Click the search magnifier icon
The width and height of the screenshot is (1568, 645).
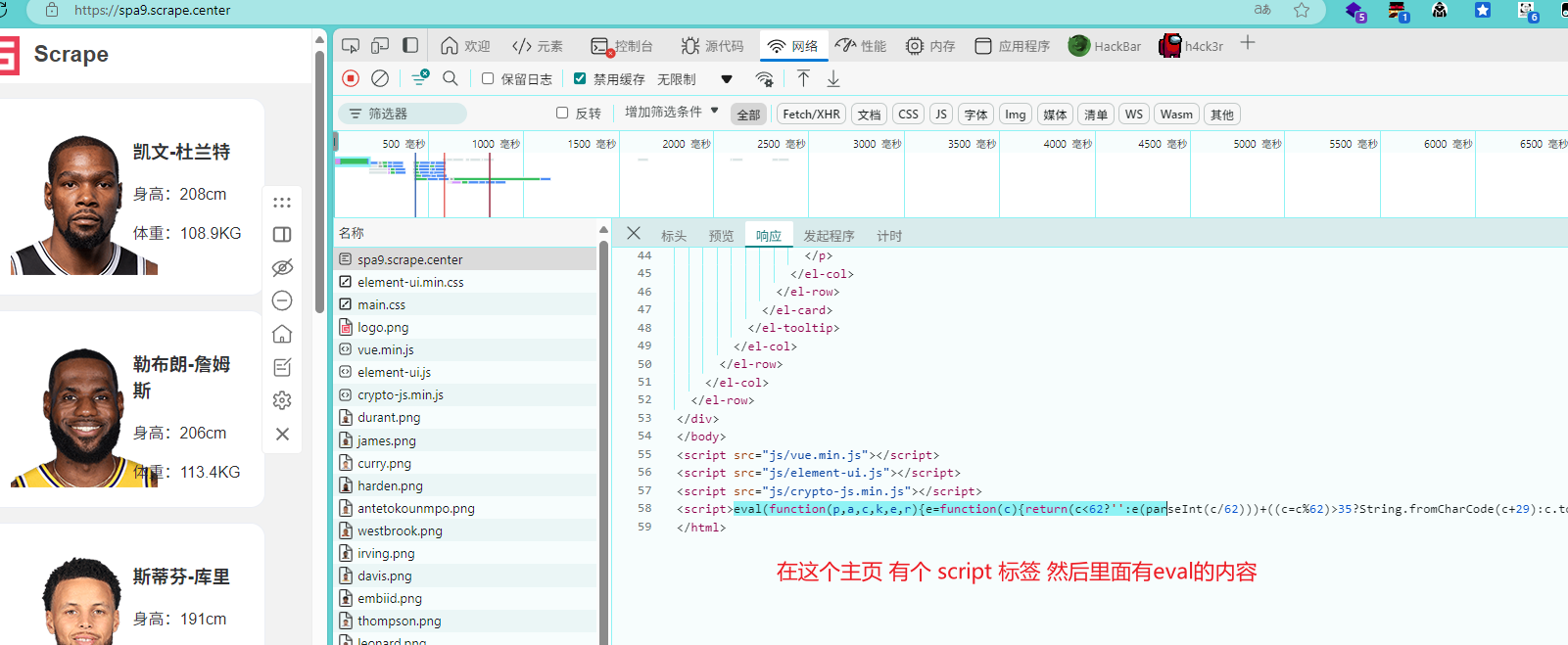click(451, 78)
